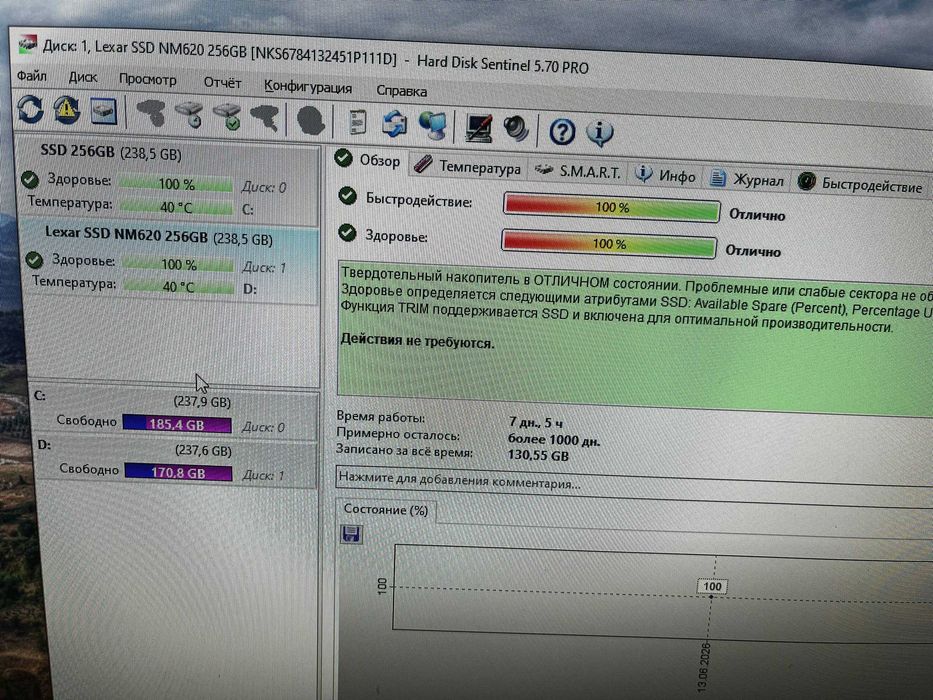Screen dimensions: 933x700
Task: Open the report document toolbar icon
Action: point(357,123)
